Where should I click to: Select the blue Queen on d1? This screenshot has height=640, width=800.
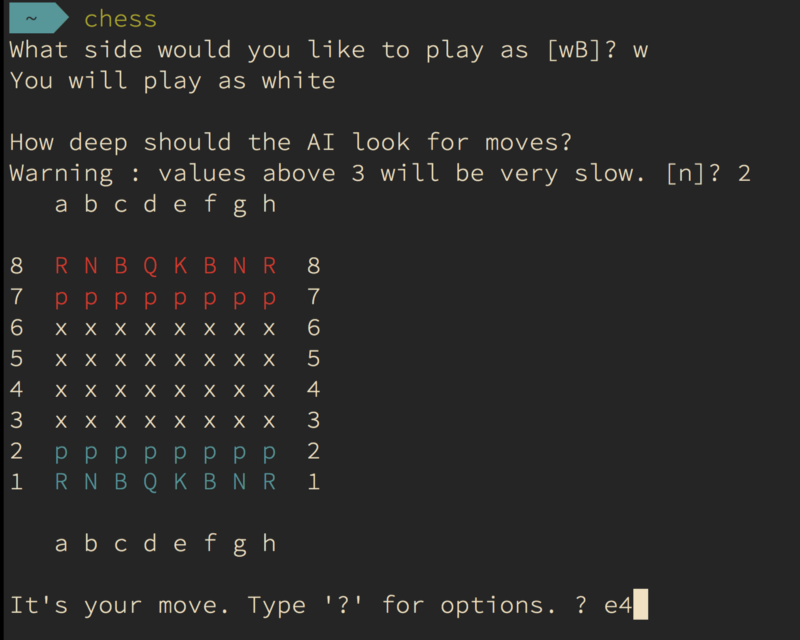pos(150,482)
